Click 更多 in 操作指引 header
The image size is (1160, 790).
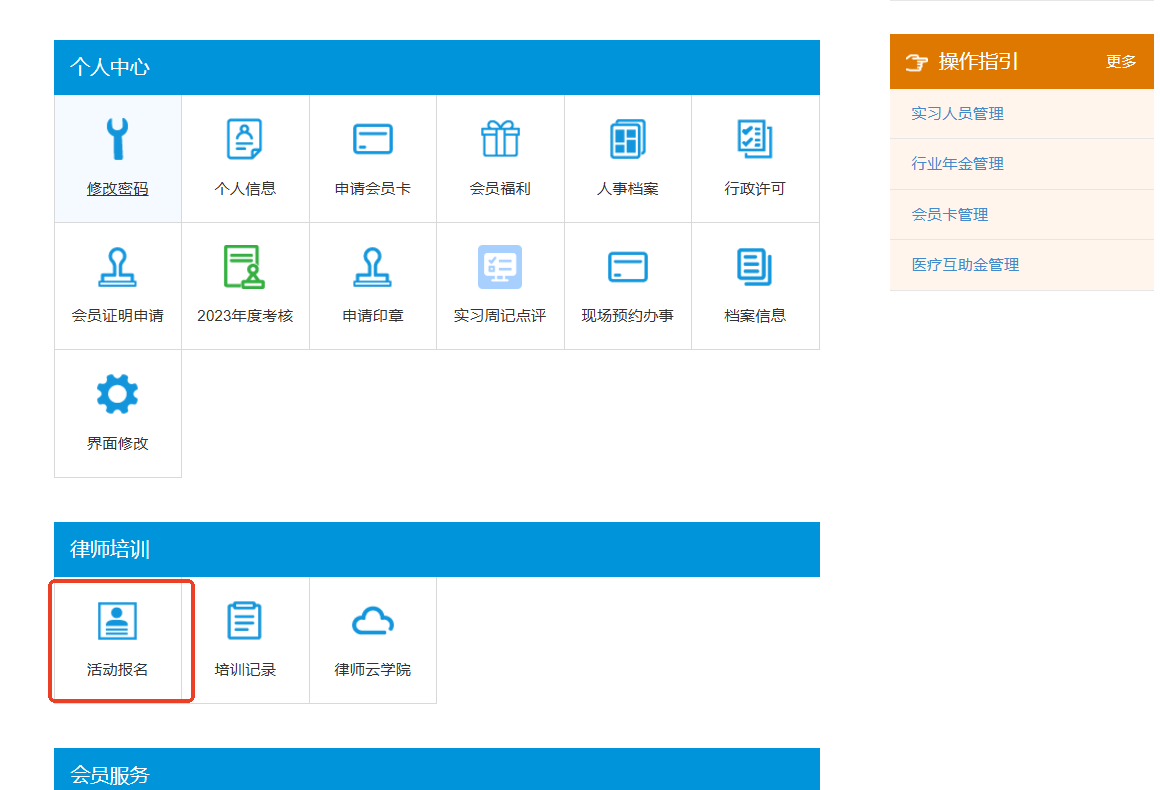point(1121,62)
